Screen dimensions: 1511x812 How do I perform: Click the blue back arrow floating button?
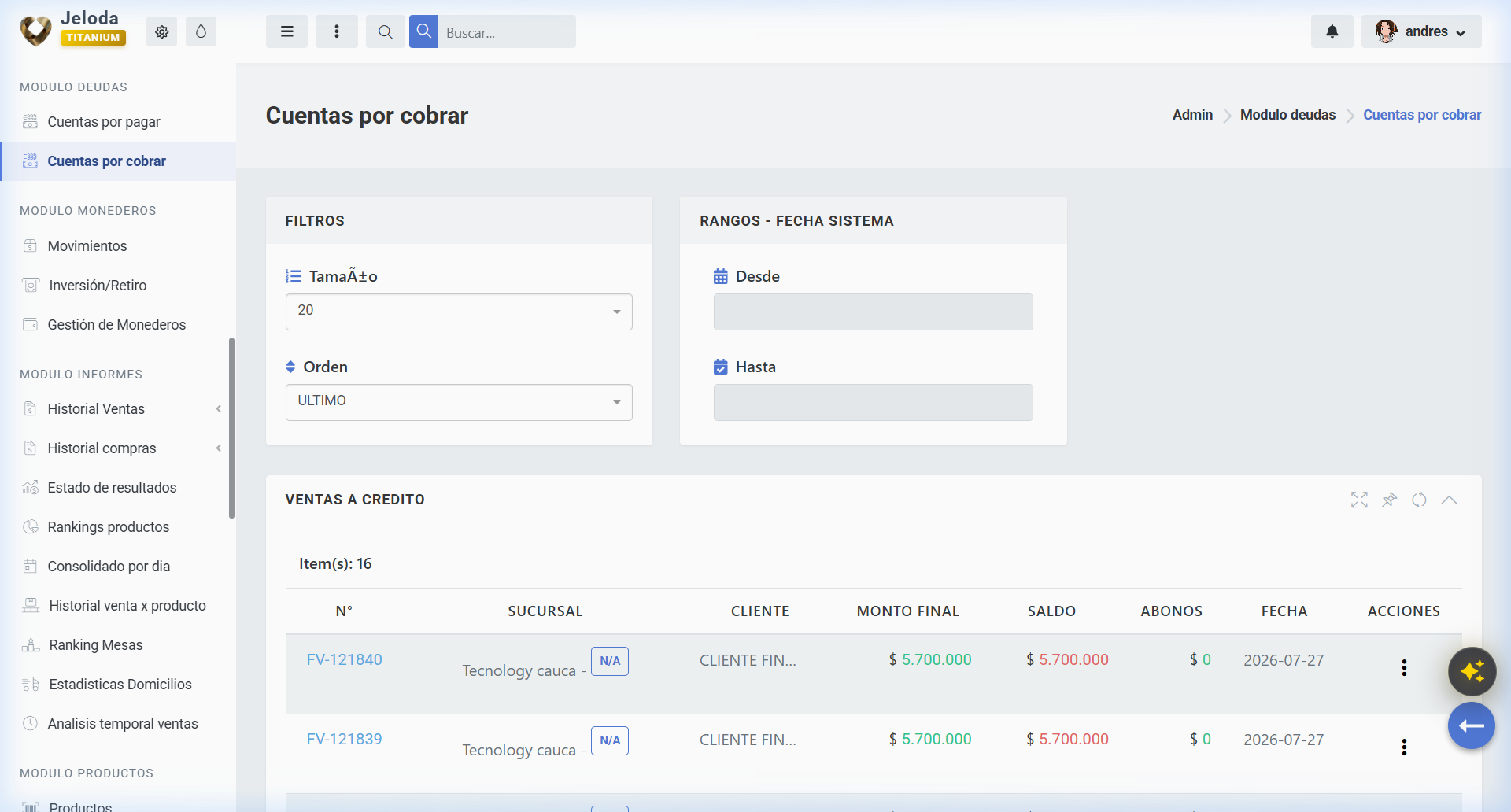tap(1472, 725)
